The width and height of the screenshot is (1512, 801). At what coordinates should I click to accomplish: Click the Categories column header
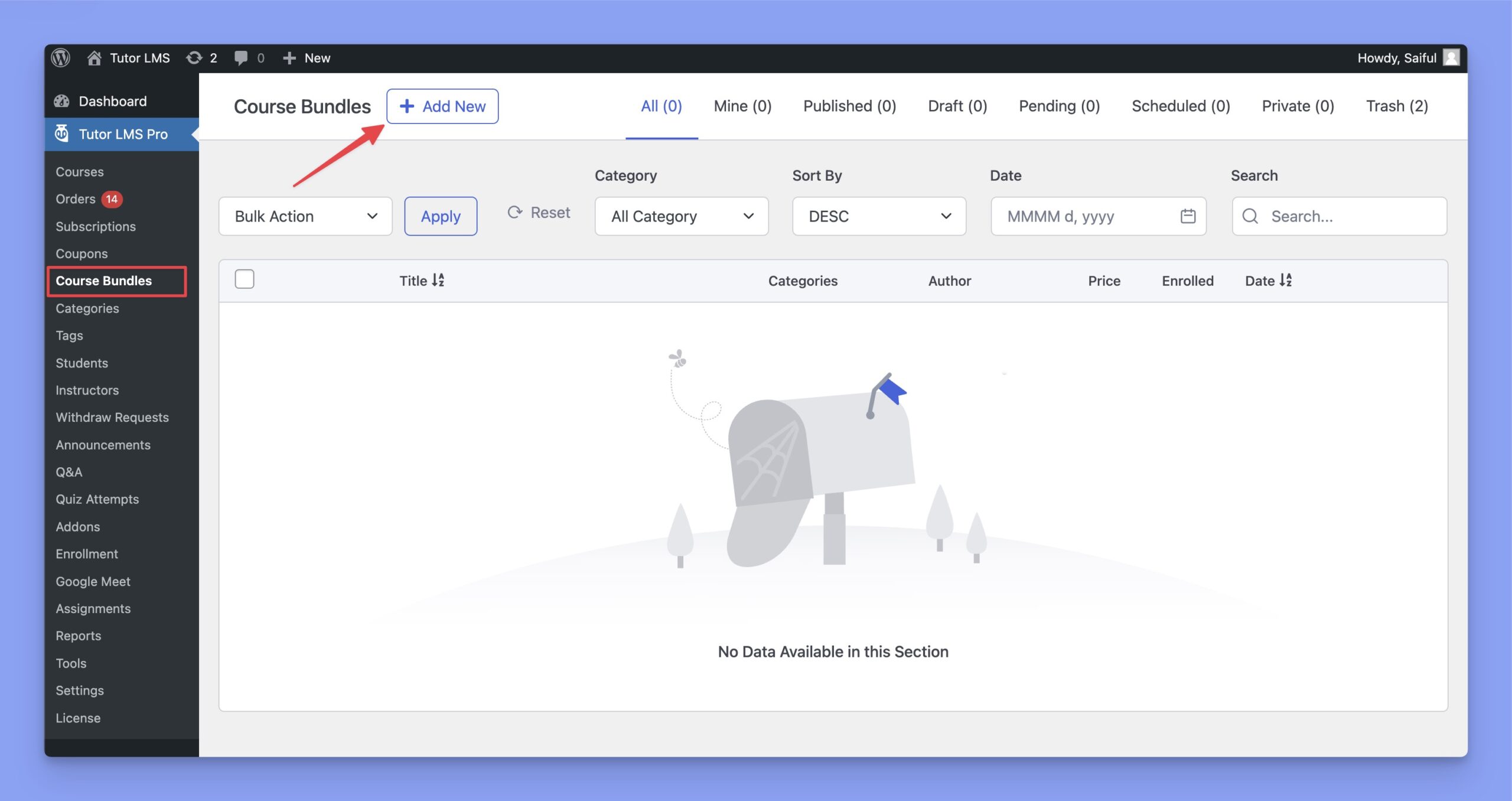[803, 281]
